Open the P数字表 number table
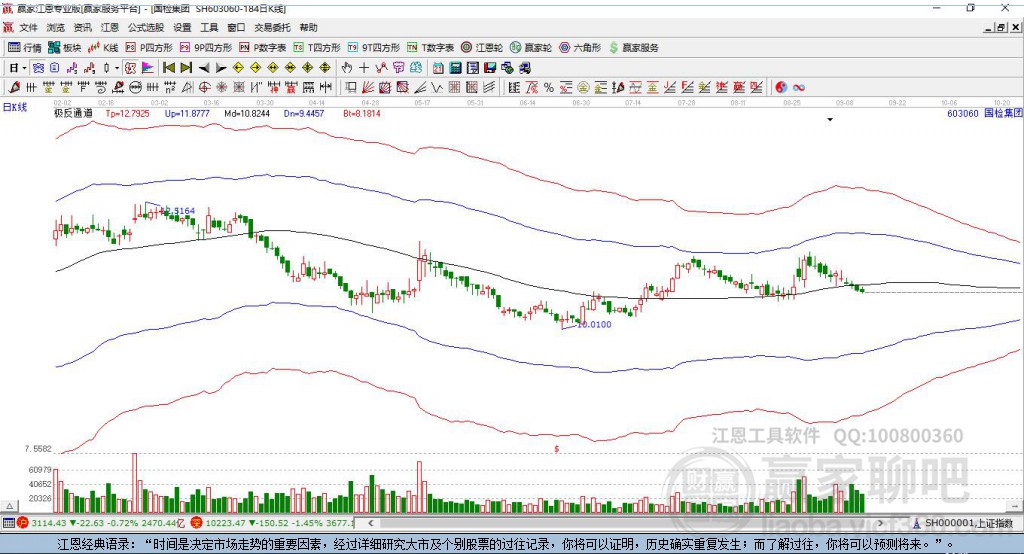The image size is (1024, 554). coord(263,48)
